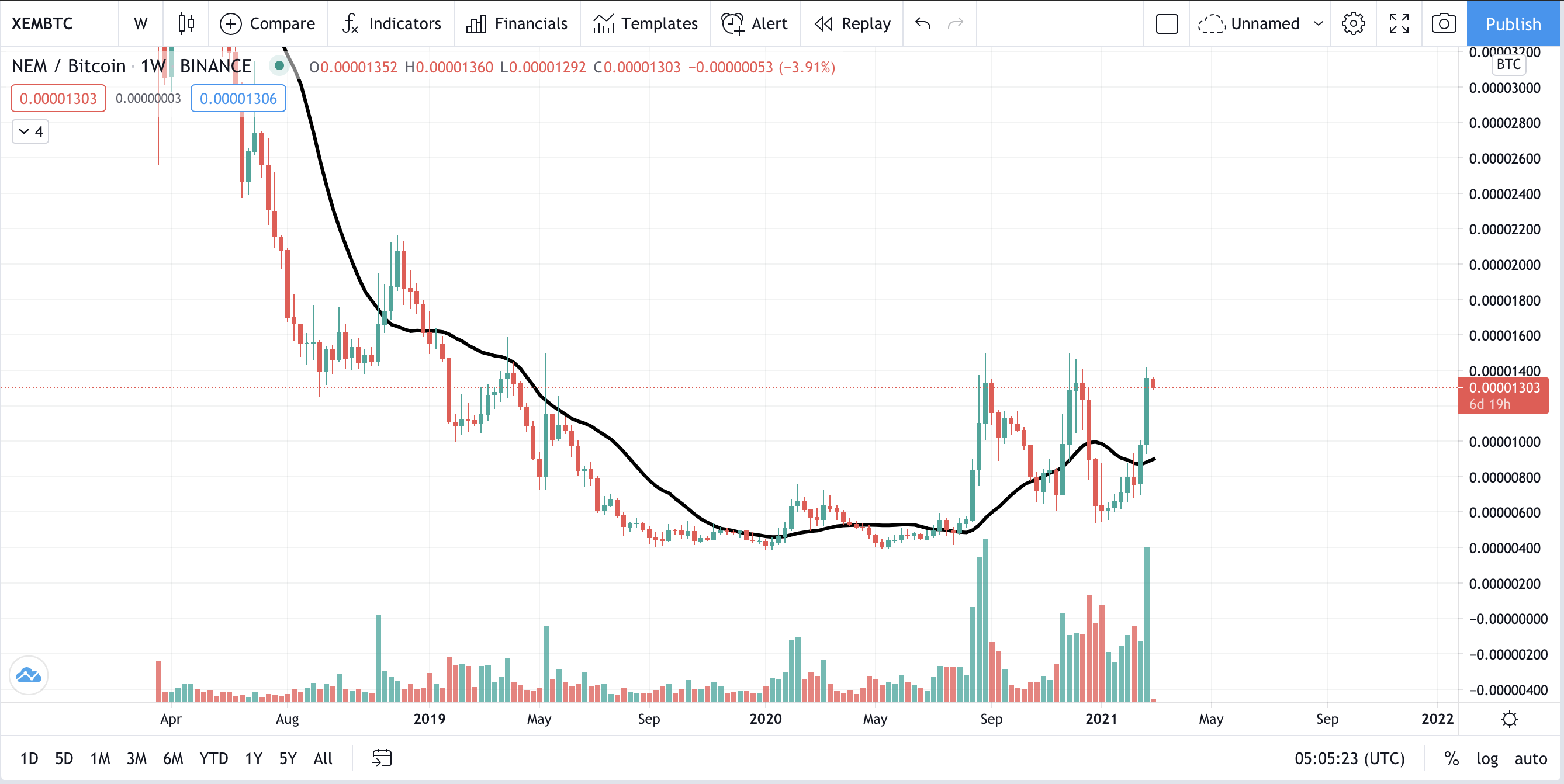The image size is (1564, 784).
Task: Click the cloud logo badge on chart
Action: (29, 675)
